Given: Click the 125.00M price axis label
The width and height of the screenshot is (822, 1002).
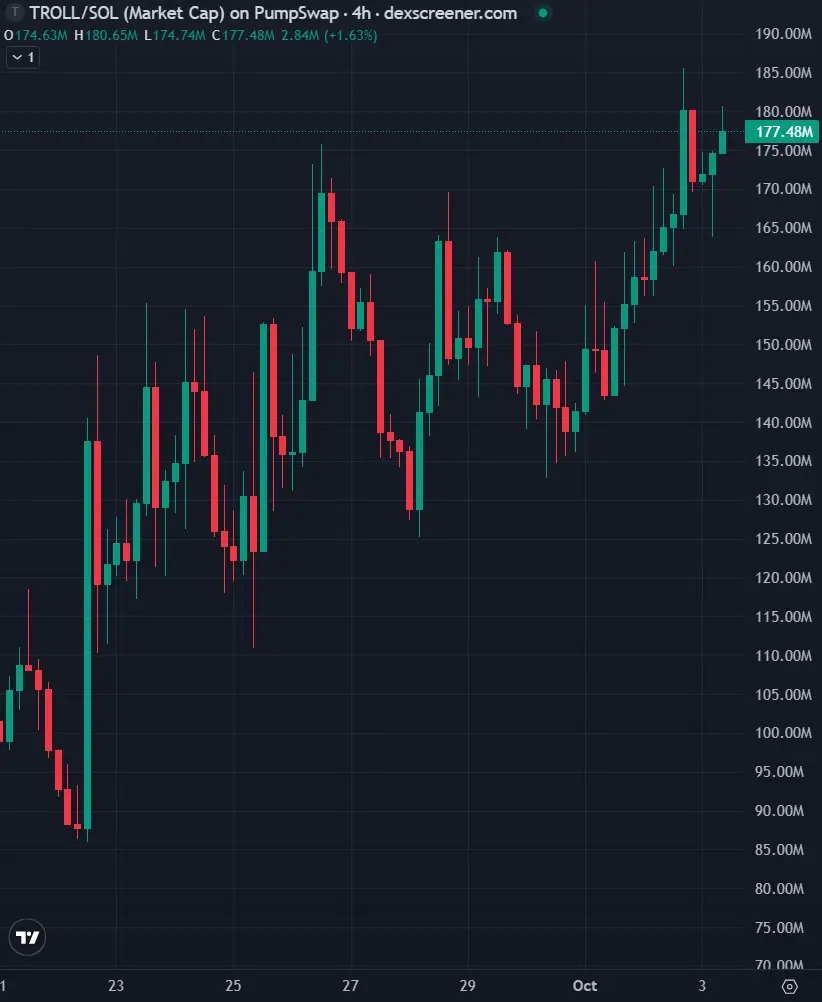Looking at the screenshot, I should click(x=783, y=539).
